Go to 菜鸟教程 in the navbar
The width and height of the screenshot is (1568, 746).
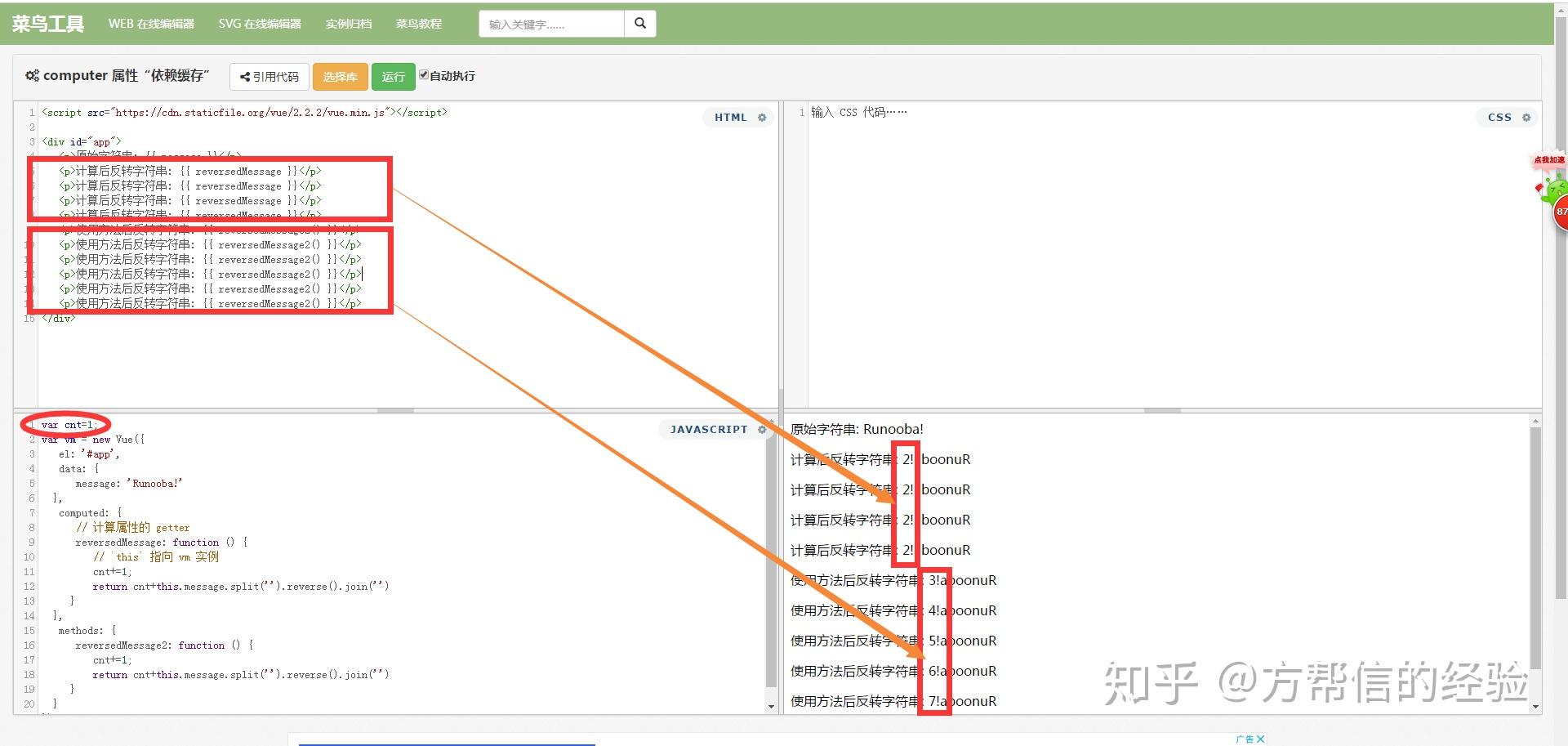(419, 24)
